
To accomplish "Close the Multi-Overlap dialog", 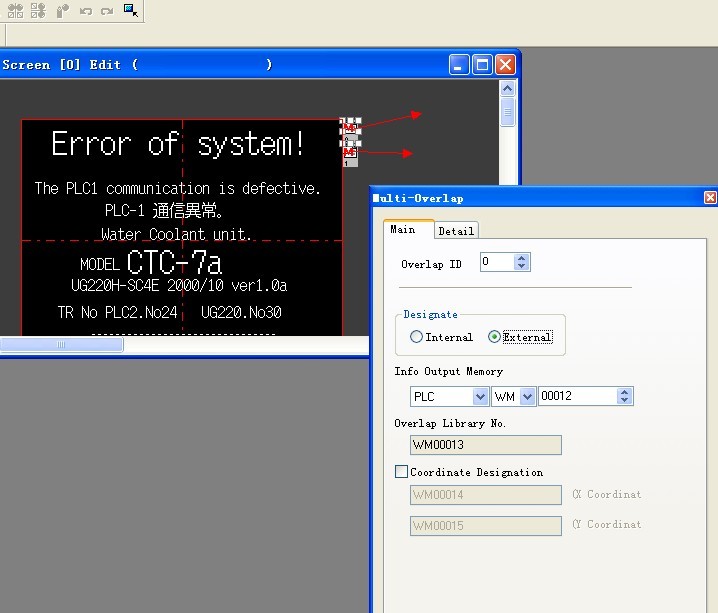I will pos(710,198).
